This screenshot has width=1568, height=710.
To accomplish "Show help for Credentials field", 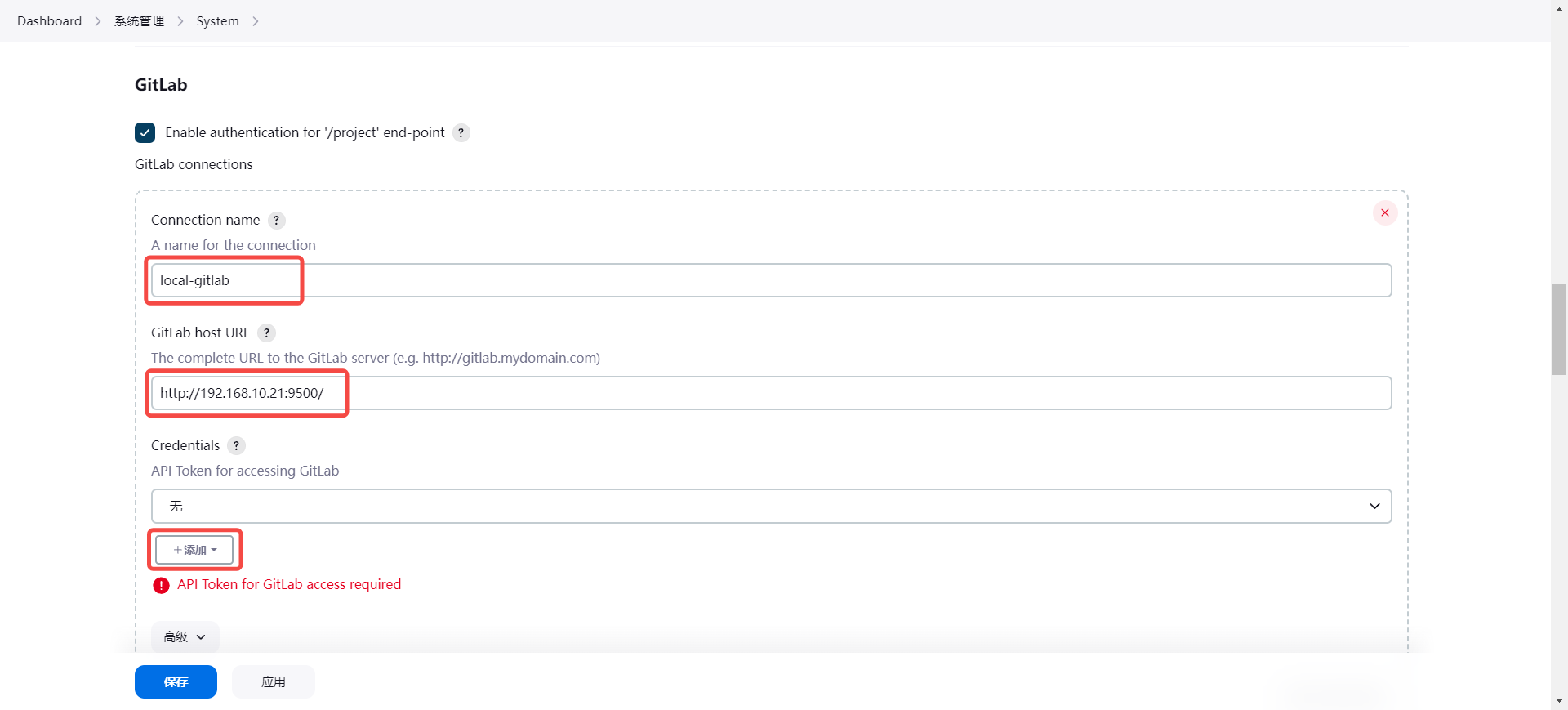I will click(236, 446).
